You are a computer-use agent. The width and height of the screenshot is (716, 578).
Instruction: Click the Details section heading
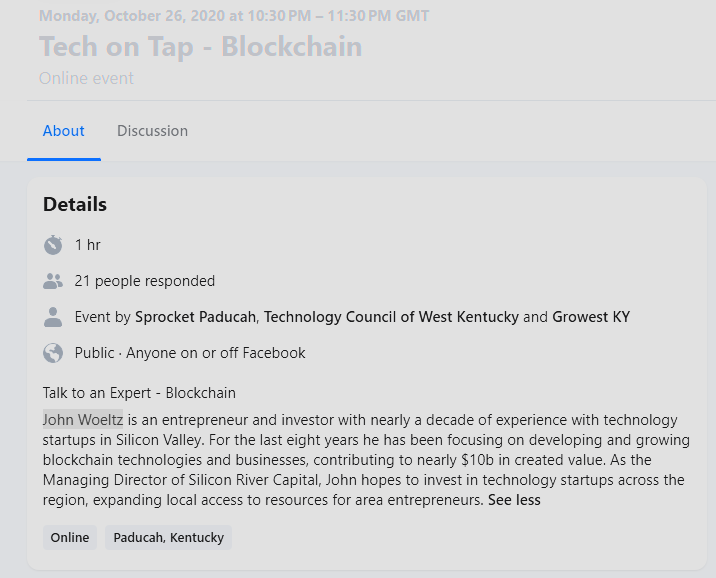[75, 205]
